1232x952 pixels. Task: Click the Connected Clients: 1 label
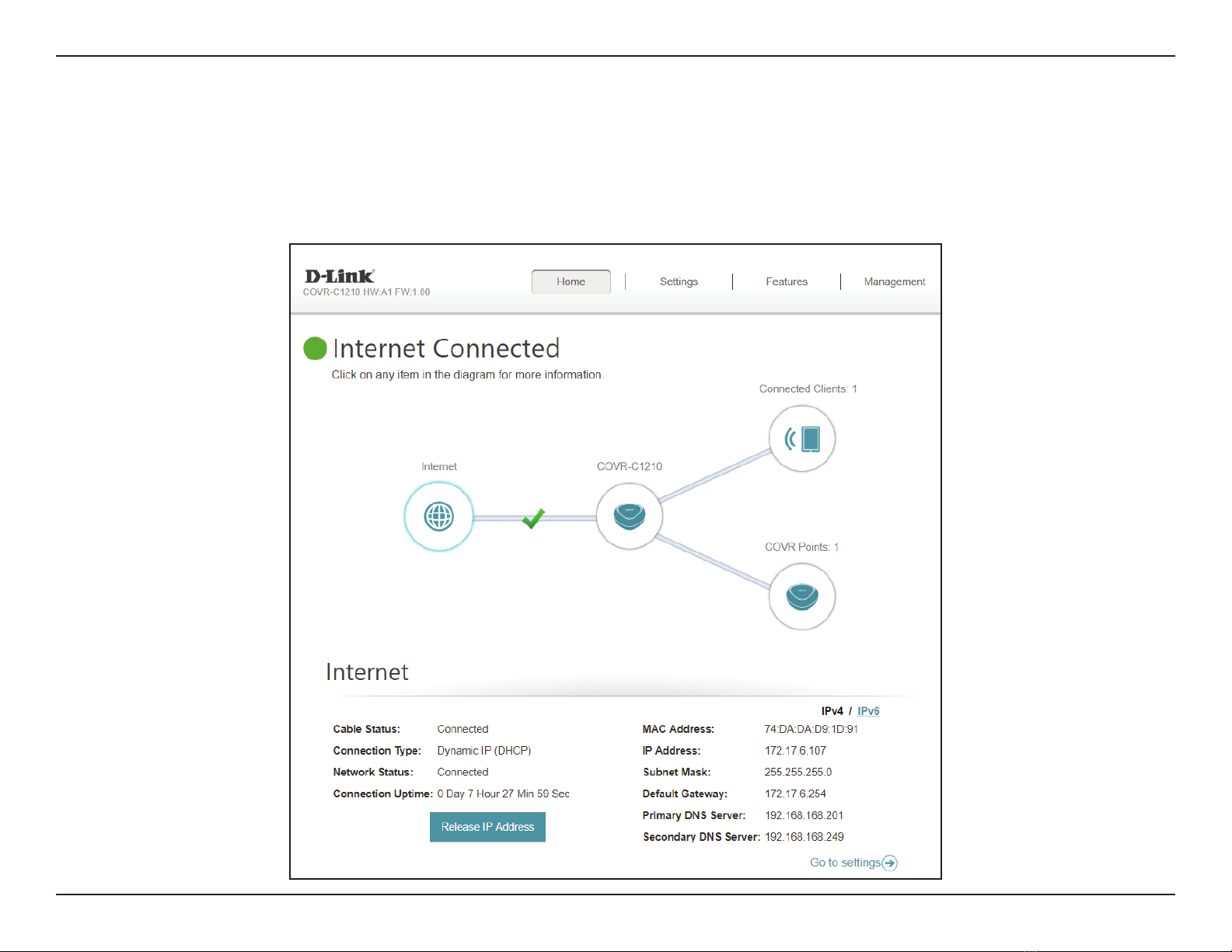click(x=808, y=389)
